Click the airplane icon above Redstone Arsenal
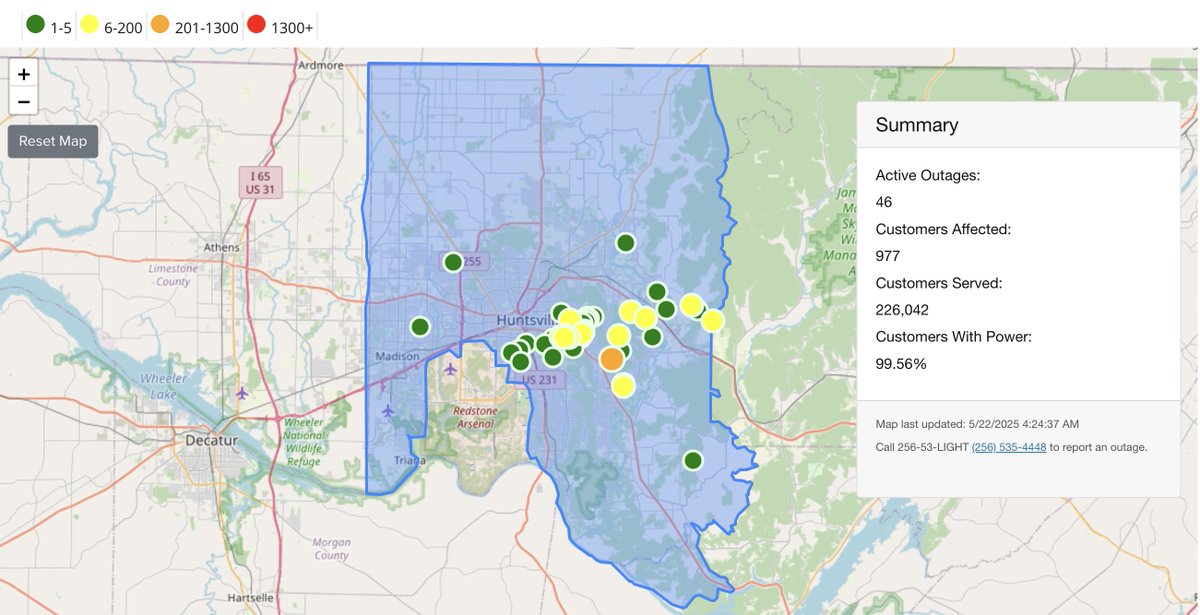 [450, 369]
